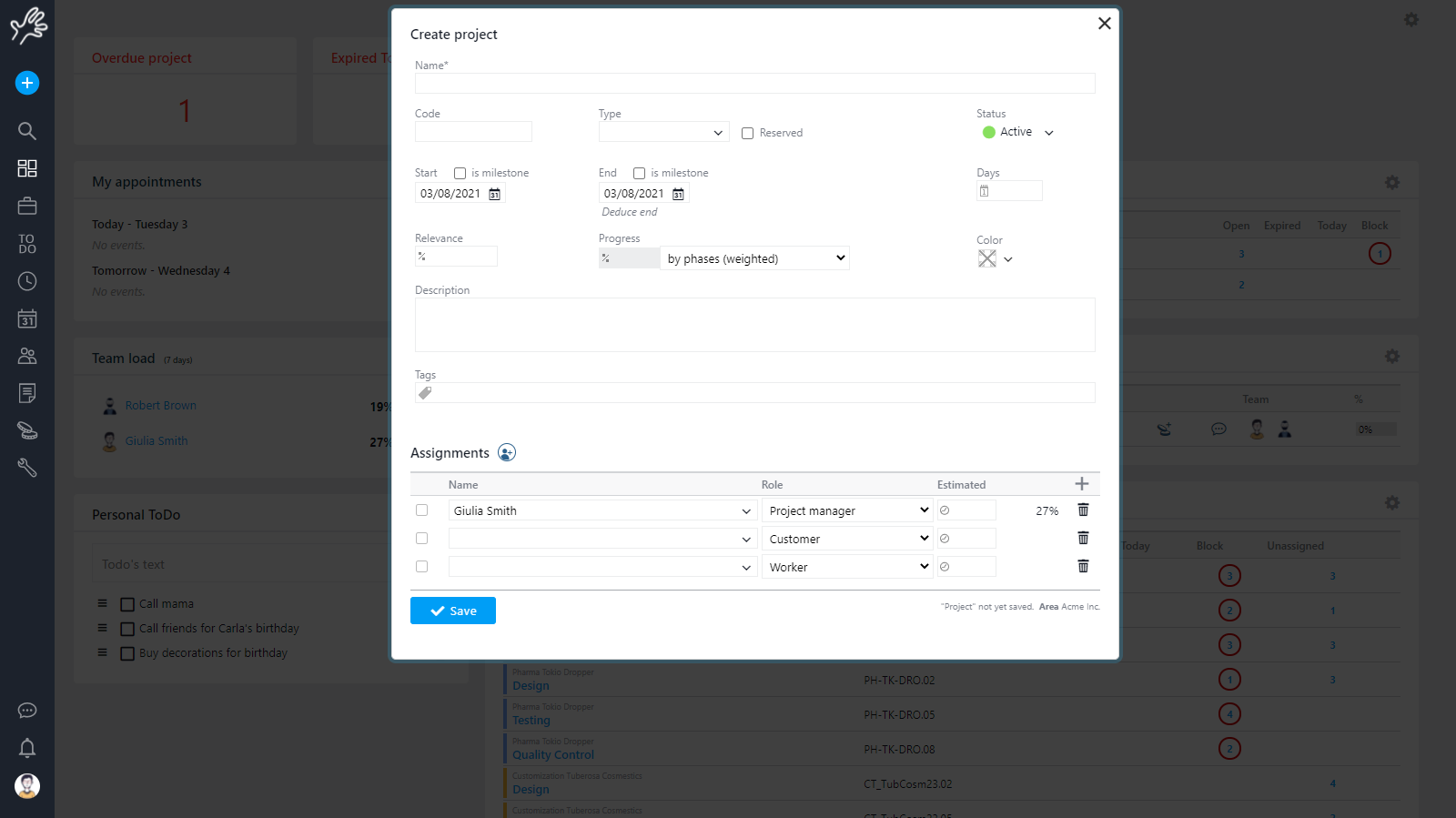Viewport: 1456px width, 818px height.
Task: Open the End date calendar picker
Action: pos(678,194)
